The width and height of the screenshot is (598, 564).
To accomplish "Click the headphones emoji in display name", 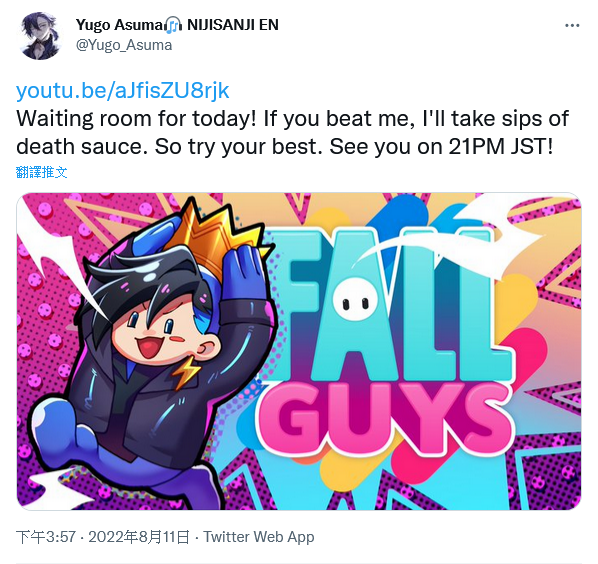I will [174, 25].
